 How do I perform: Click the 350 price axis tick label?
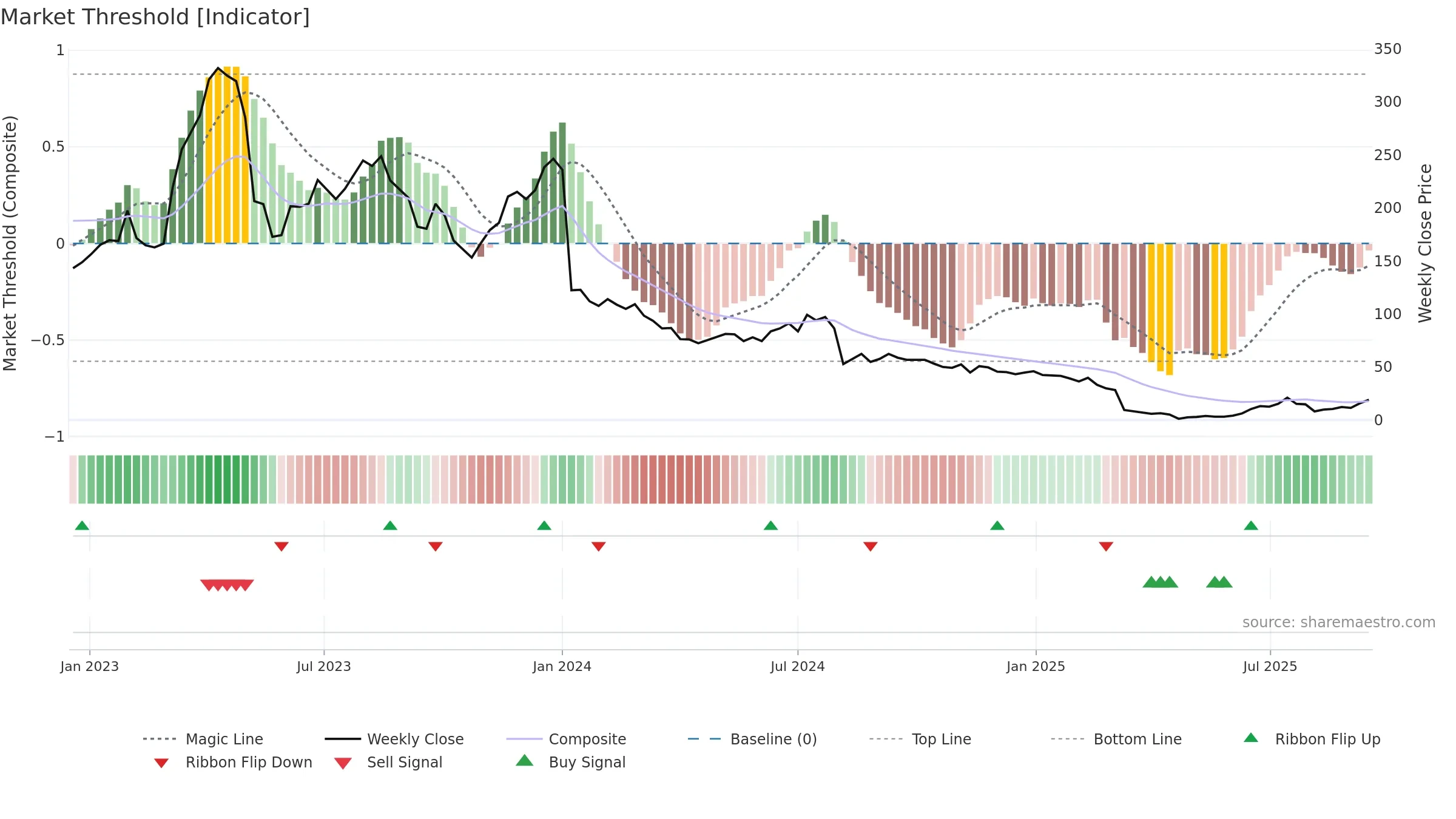coord(1388,49)
